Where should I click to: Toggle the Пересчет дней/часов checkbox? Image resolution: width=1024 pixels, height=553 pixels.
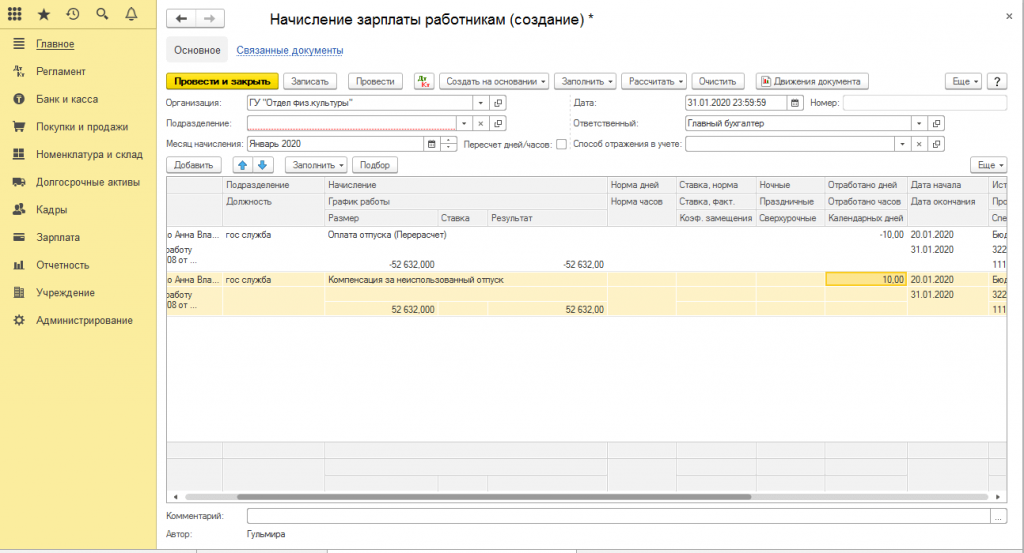pyautogui.click(x=561, y=144)
